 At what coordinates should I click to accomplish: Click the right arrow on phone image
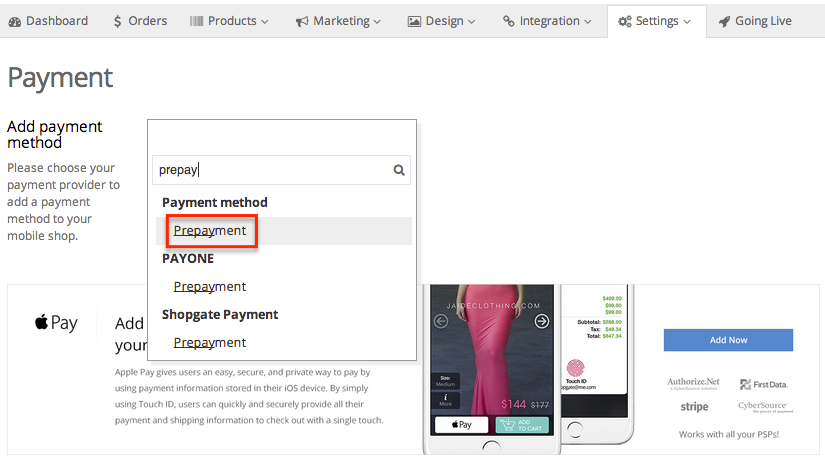542,321
